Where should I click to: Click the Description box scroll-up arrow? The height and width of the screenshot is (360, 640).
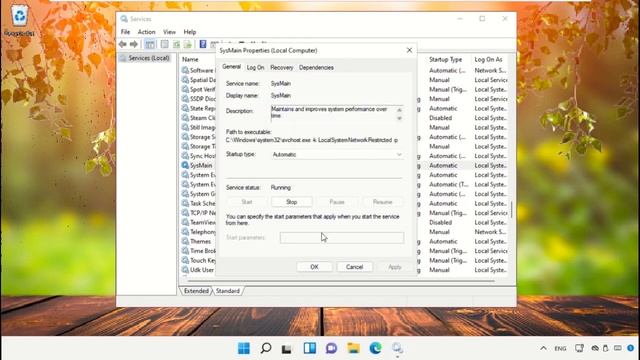(399, 110)
